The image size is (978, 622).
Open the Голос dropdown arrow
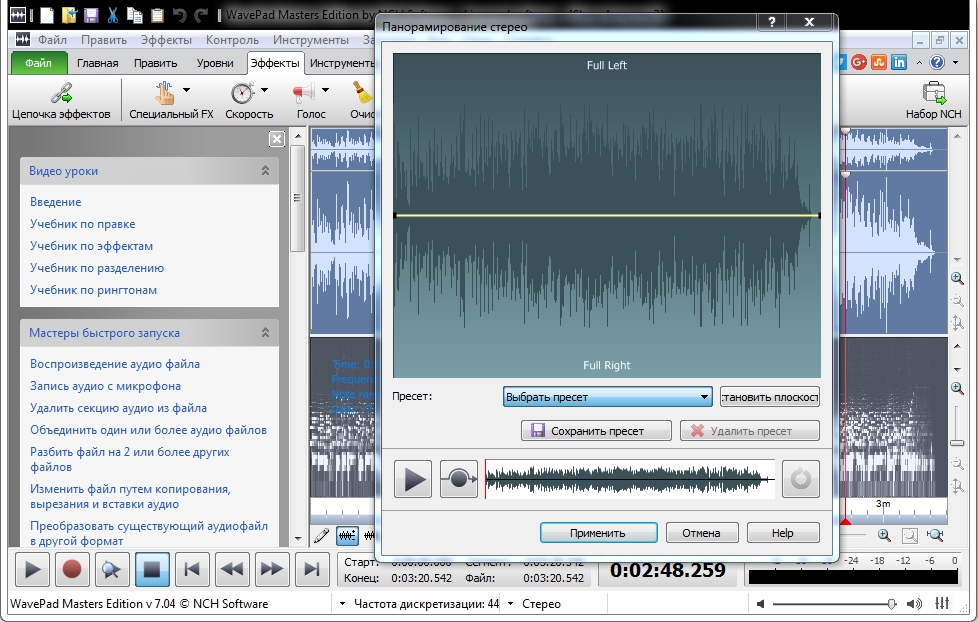[325, 90]
